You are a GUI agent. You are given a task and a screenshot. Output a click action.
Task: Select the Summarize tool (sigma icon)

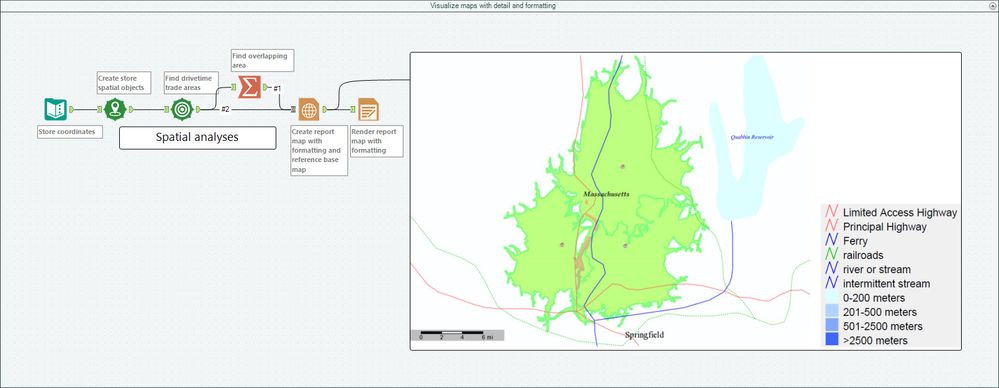[x=250, y=87]
